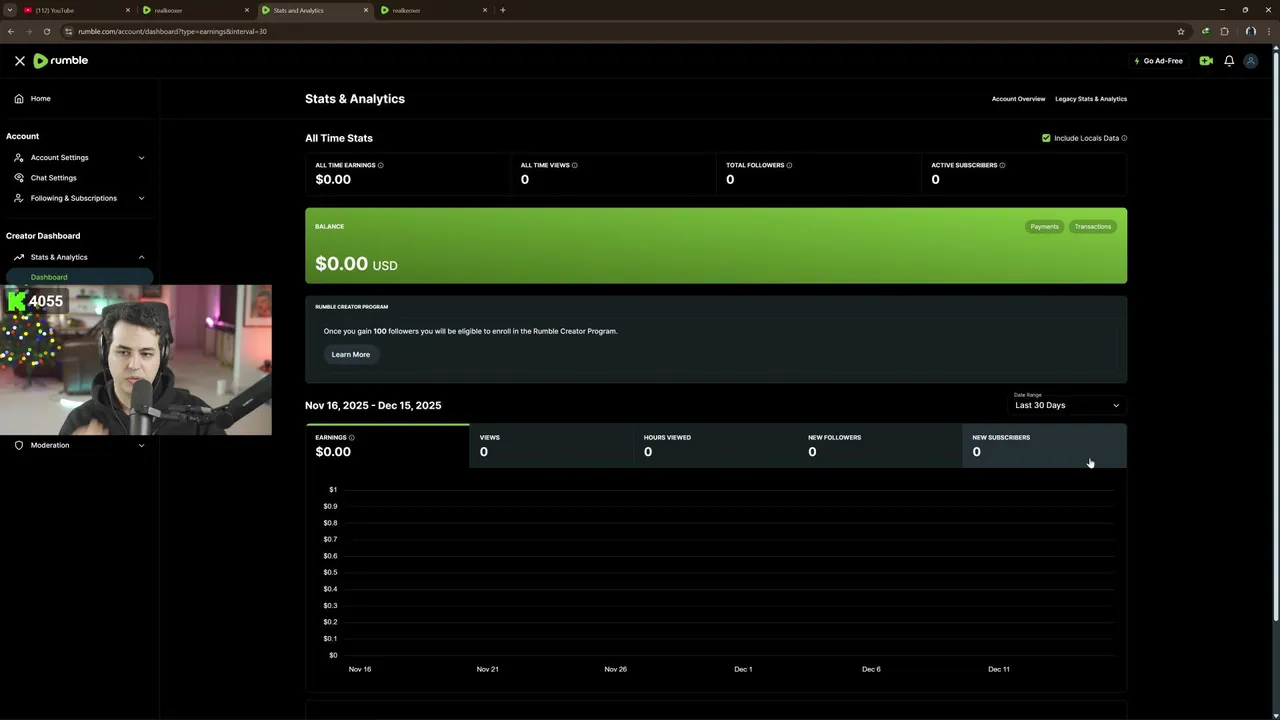Click the Nov 16, 2025 - Dec 15, 2025 heading
Screen dimensions: 1280x720
(x=373, y=405)
